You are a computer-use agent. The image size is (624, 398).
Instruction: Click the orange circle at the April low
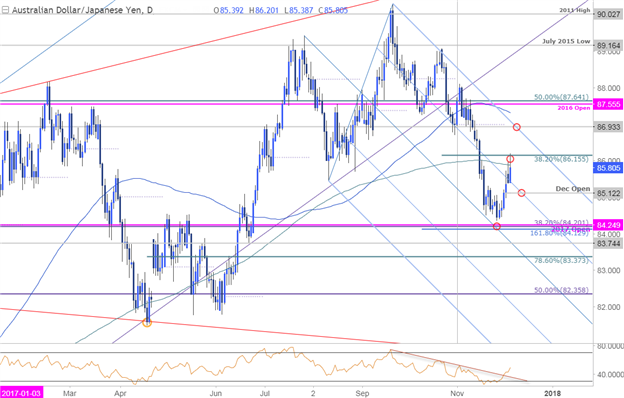[x=147, y=323]
